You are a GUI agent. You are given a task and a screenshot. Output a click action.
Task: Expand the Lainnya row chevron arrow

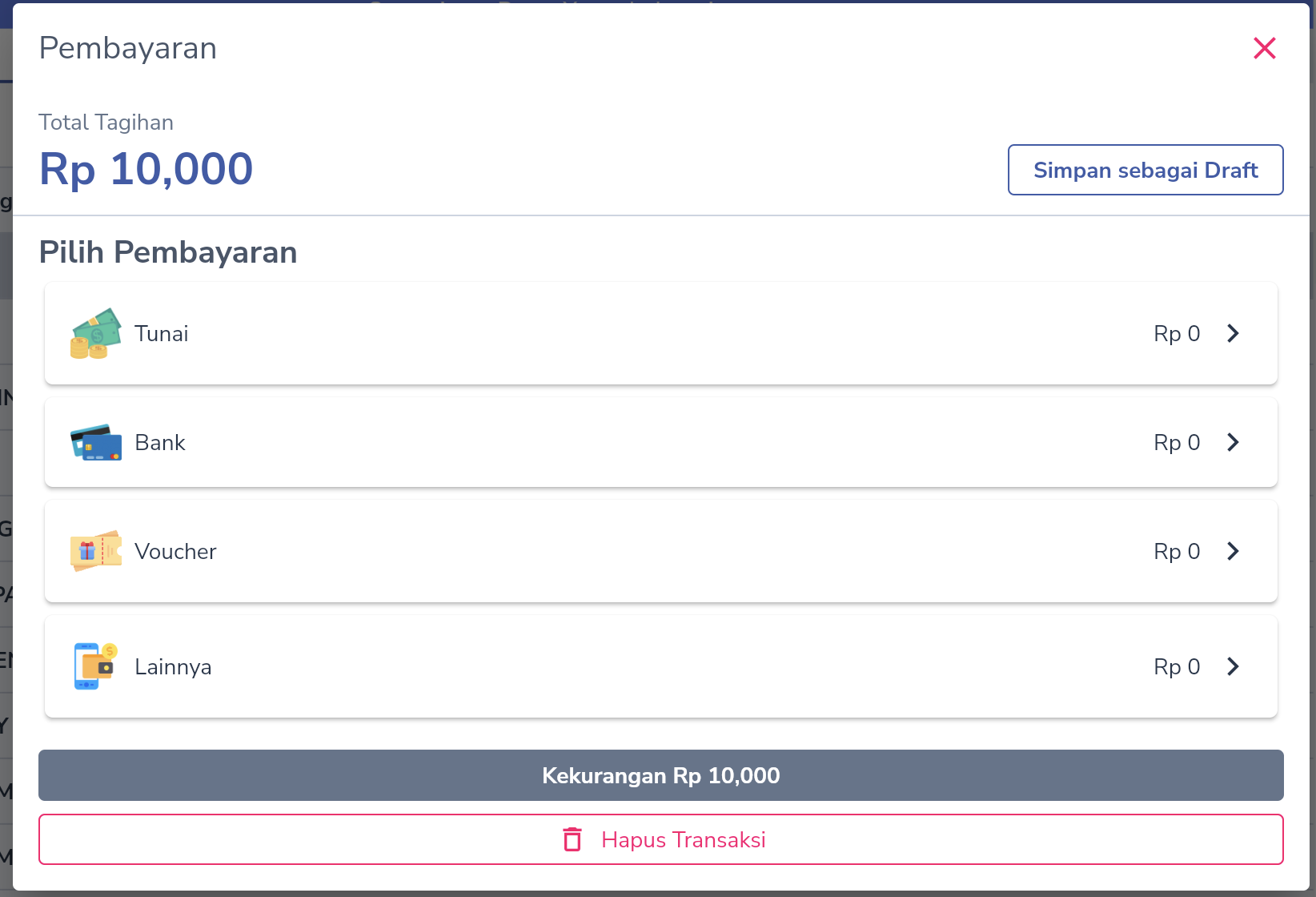pyautogui.click(x=1234, y=666)
